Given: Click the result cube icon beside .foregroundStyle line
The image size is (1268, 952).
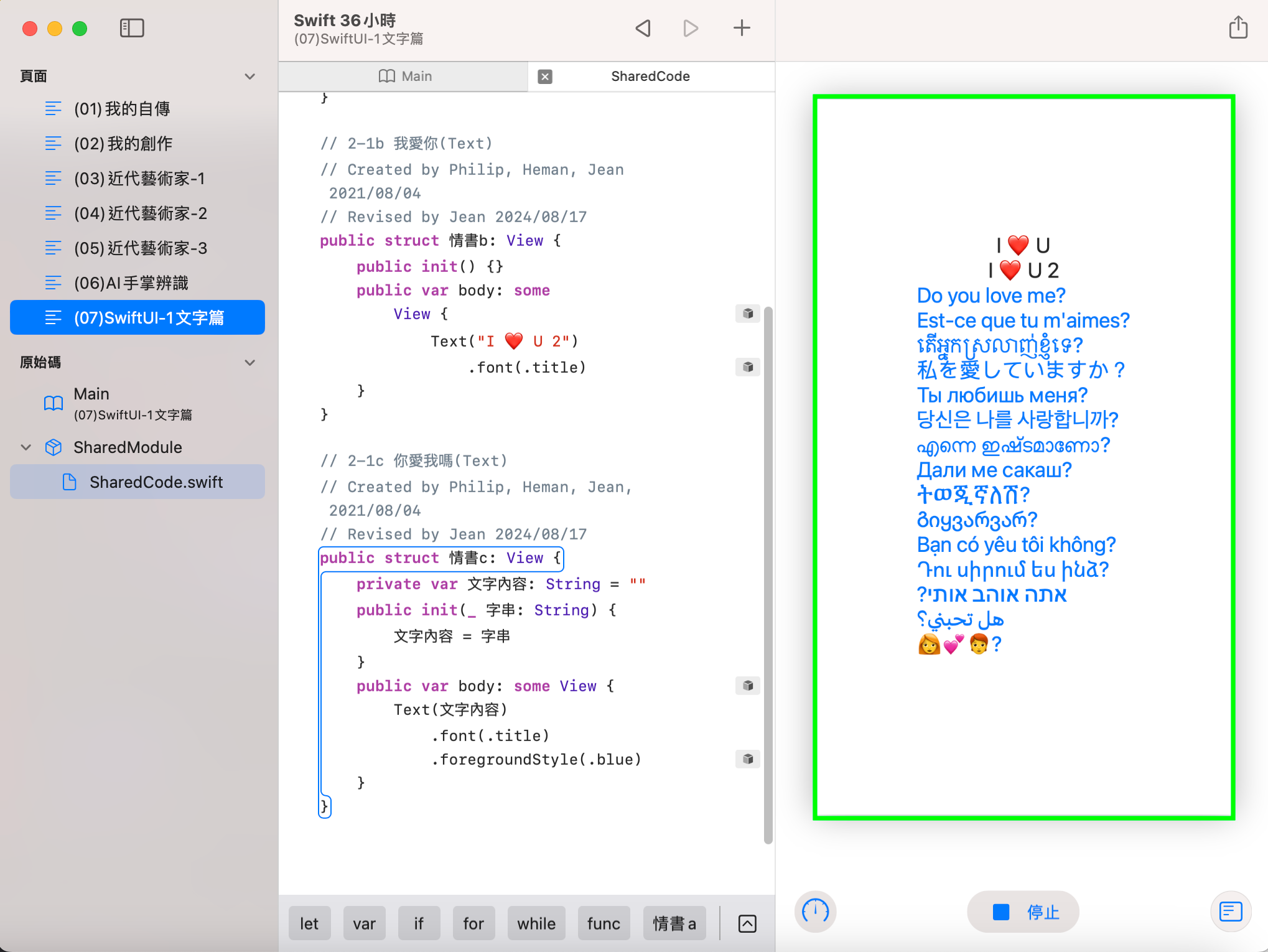Looking at the screenshot, I should point(748,759).
